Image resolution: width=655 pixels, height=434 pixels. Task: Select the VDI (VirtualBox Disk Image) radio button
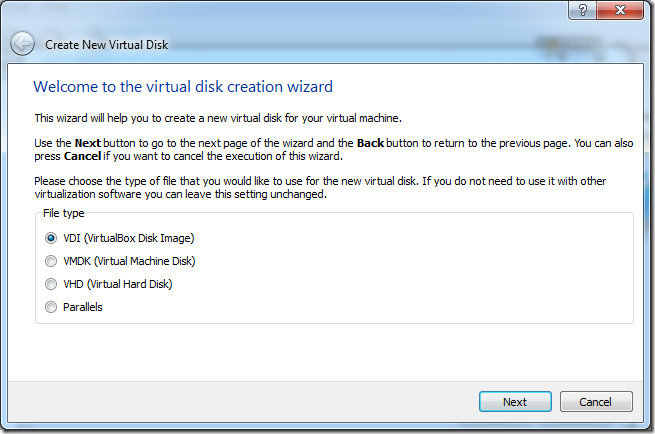point(51,238)
